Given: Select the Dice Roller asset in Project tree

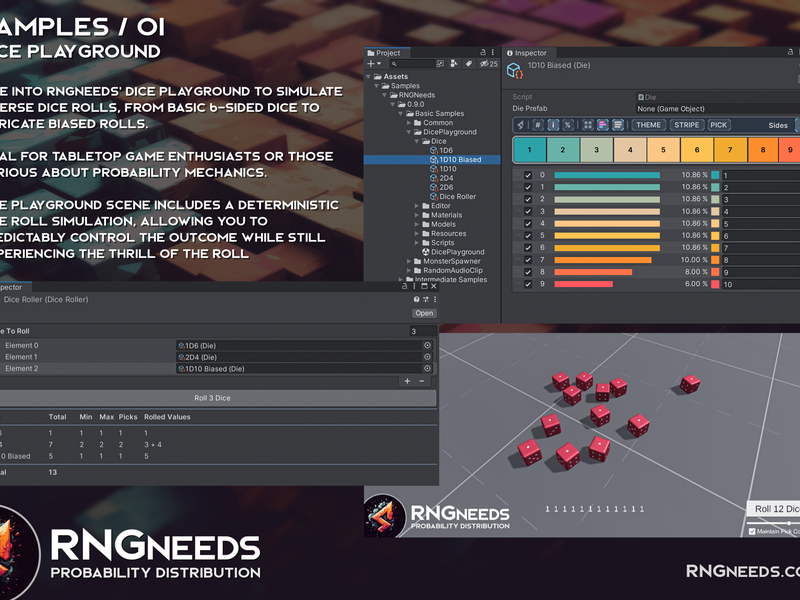Looking at the screenshot, I should [453, 196].
